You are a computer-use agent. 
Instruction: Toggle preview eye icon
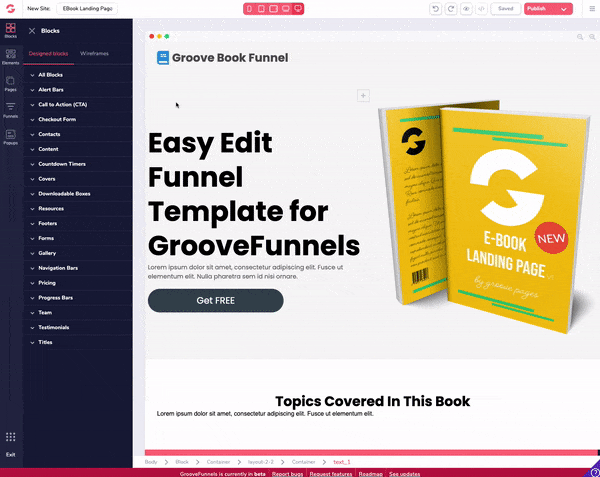(x=466, y=8)
